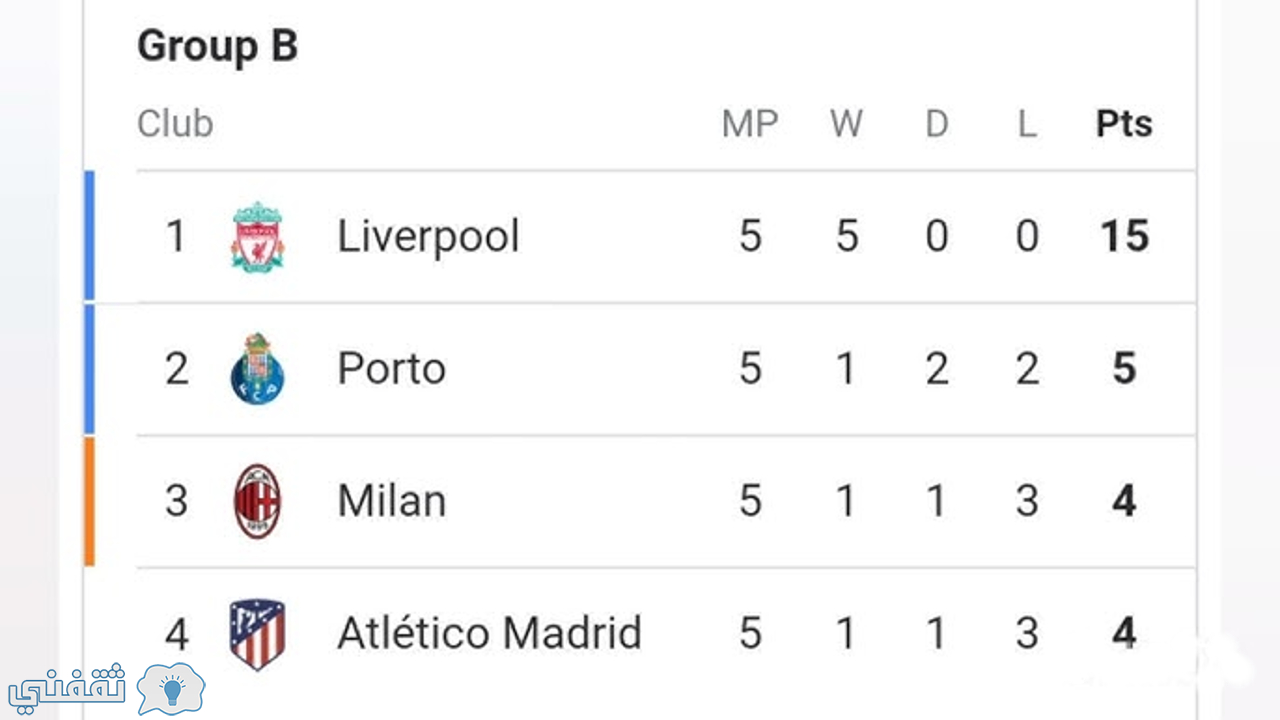Click the L column header
Screen dimensions: 1280x720
pyautogui.click(x=1027, y=124)
